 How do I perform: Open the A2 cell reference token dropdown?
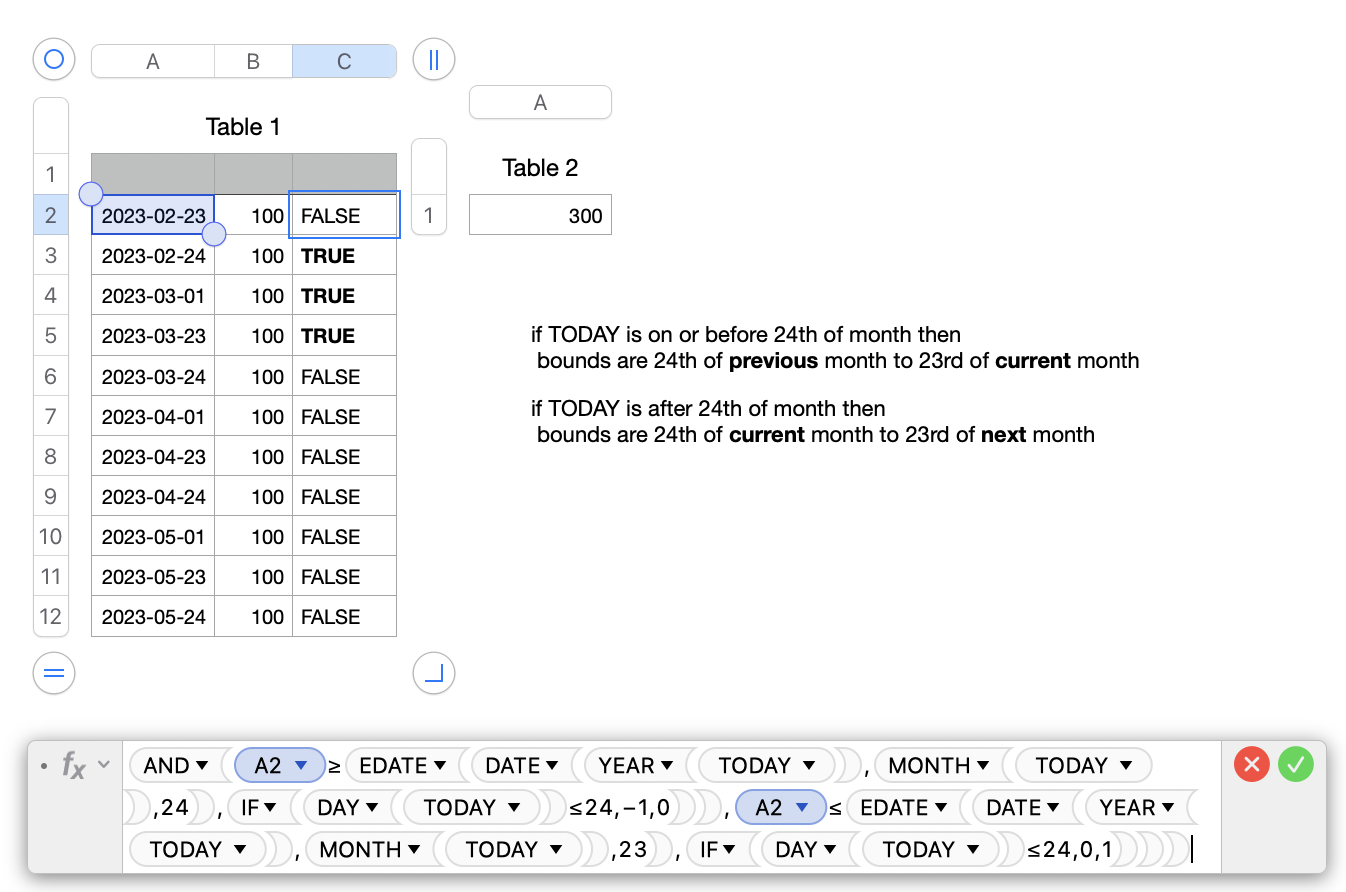point(298,765)
